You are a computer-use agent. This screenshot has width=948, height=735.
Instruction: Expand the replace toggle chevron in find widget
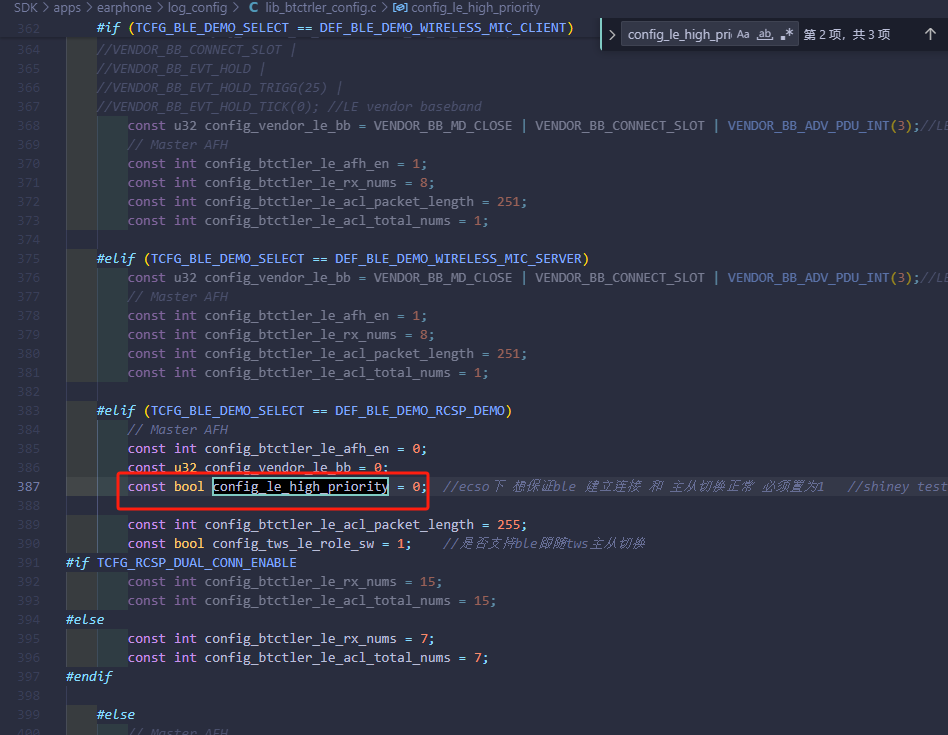[x=612, y=34]
